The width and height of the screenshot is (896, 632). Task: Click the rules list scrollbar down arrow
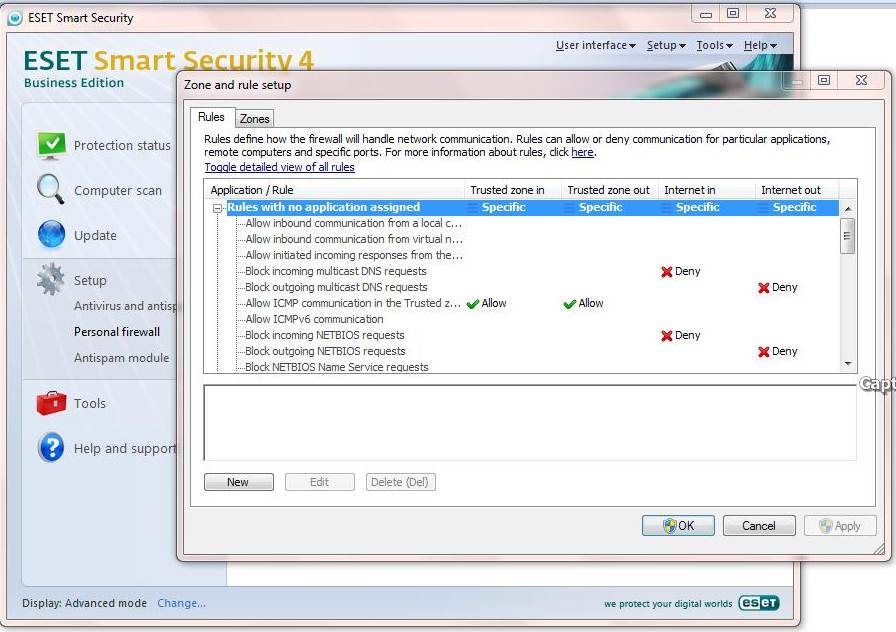click(x=848, y=363)
